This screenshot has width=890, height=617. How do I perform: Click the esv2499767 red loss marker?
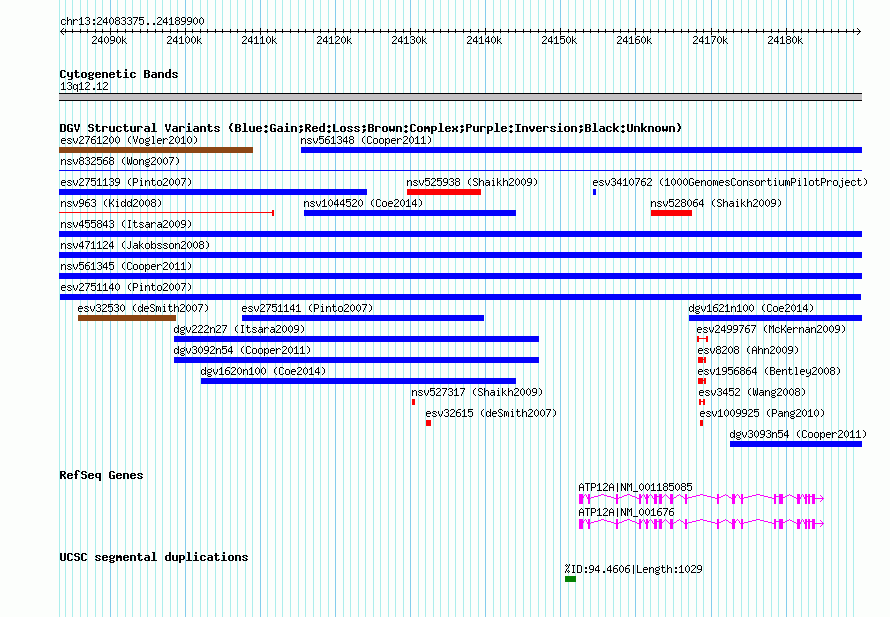click(702, 339)
